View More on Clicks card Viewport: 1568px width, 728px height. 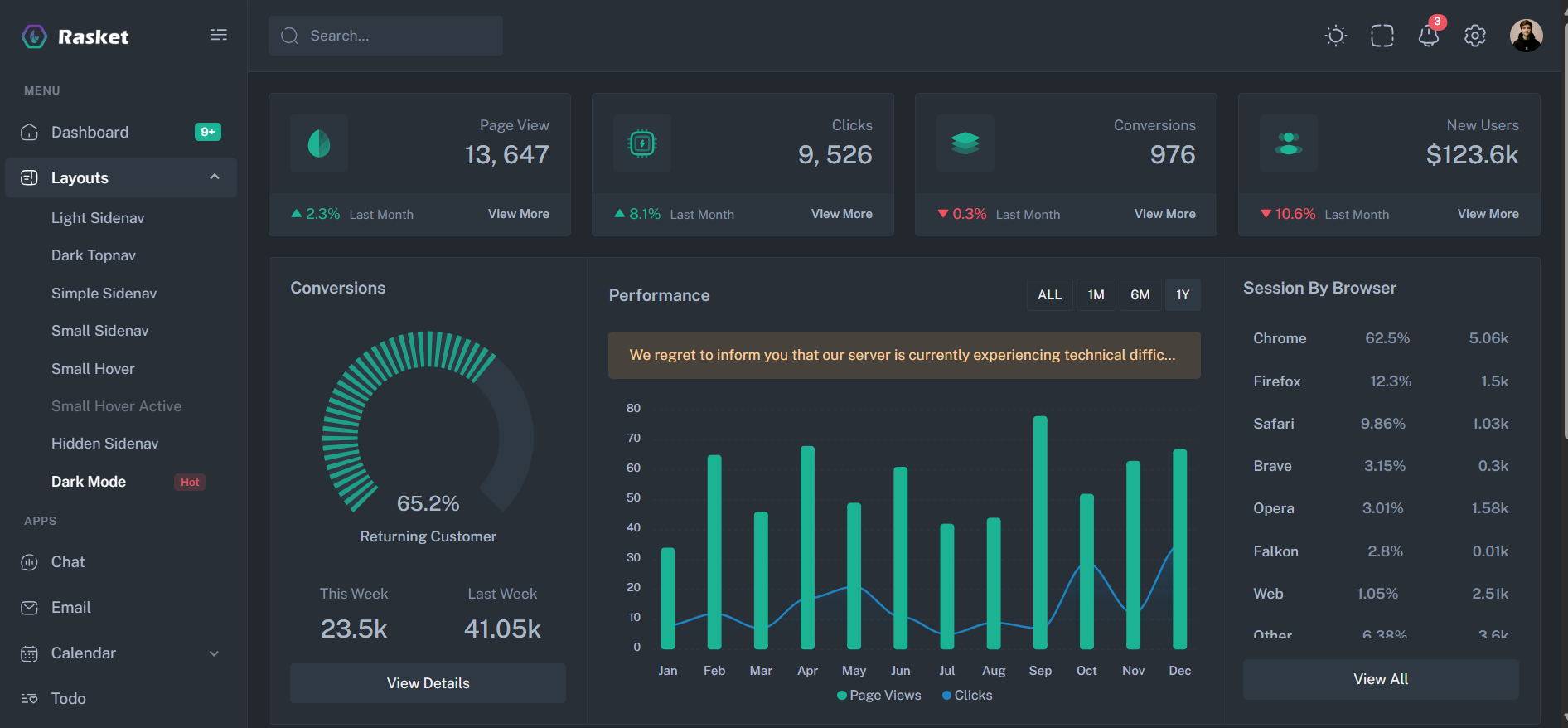842,214
